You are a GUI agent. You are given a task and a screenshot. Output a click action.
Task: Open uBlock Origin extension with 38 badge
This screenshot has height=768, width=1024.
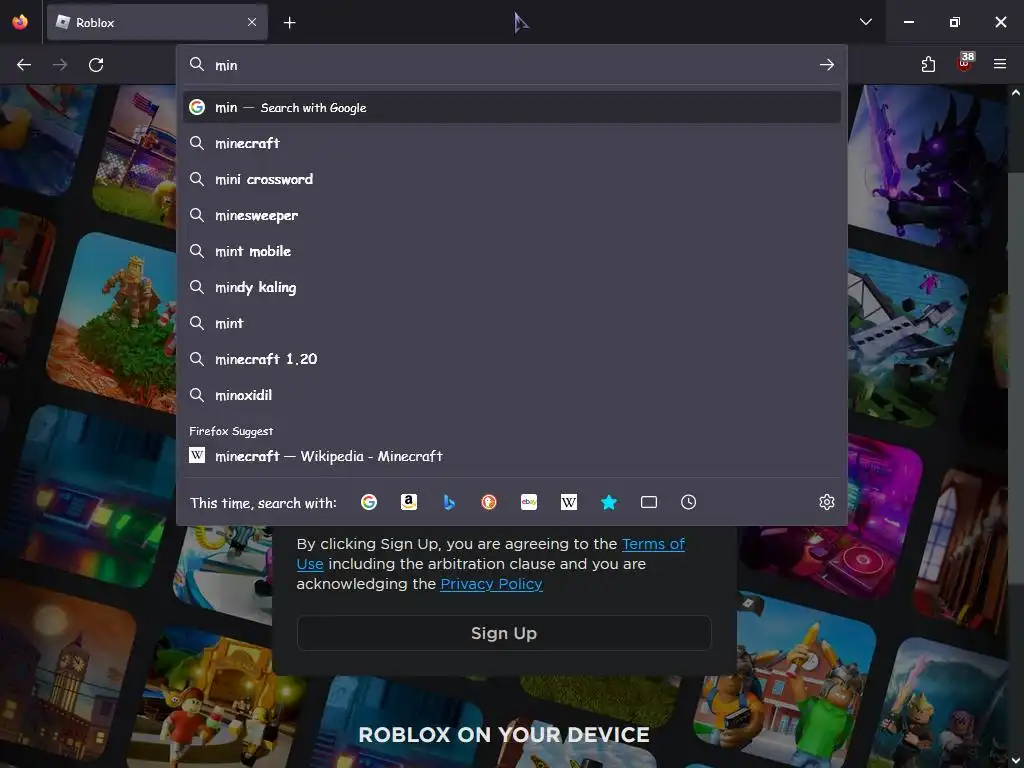point(964,63)
